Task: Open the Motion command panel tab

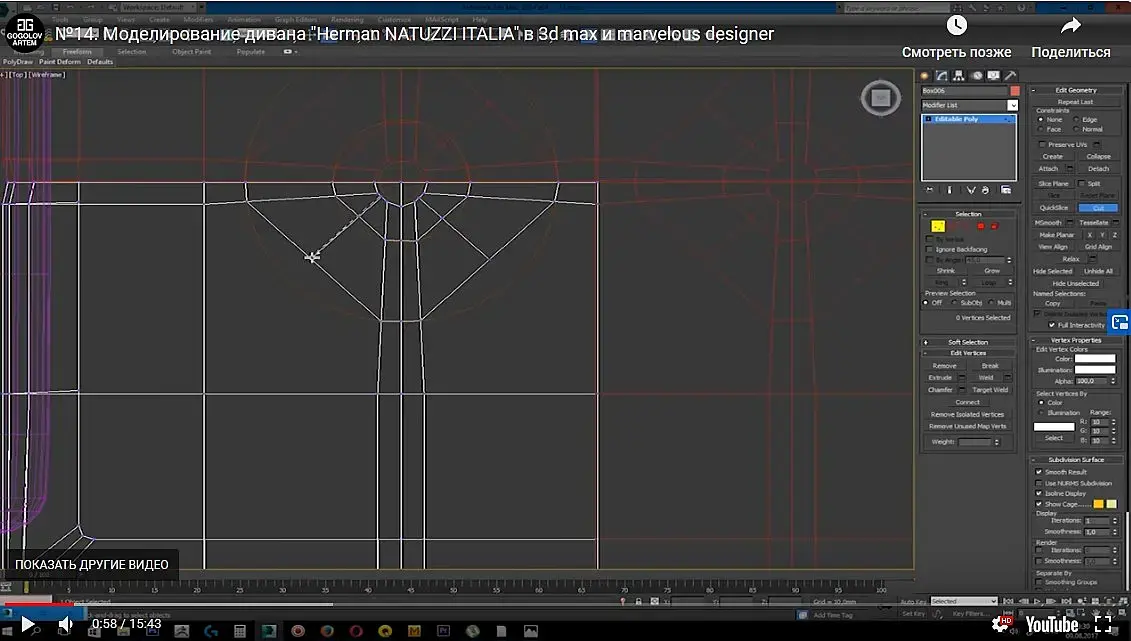Action: [x=977, y=76]
